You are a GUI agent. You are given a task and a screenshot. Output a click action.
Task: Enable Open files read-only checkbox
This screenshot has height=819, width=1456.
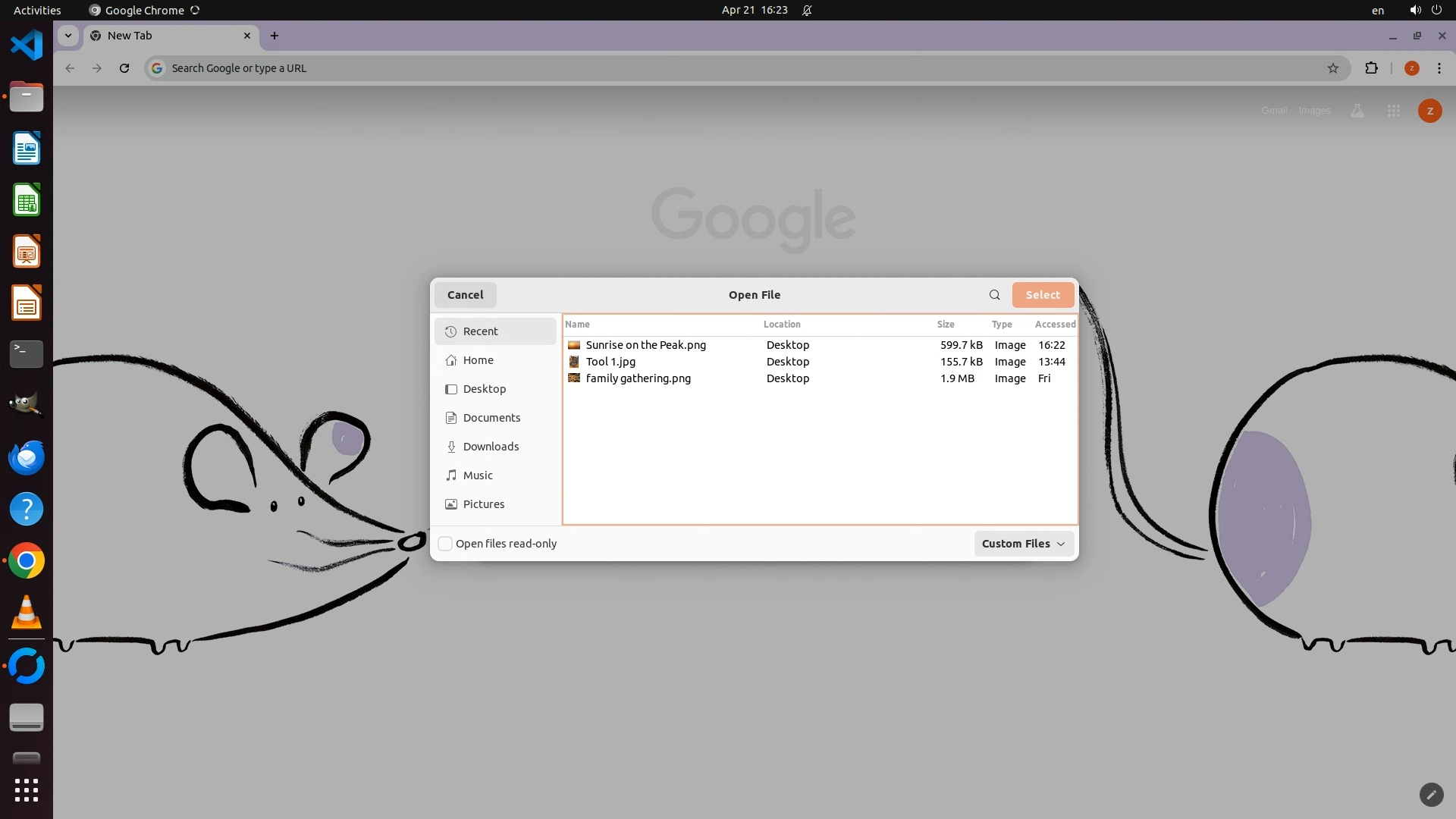tap(446, 544)
